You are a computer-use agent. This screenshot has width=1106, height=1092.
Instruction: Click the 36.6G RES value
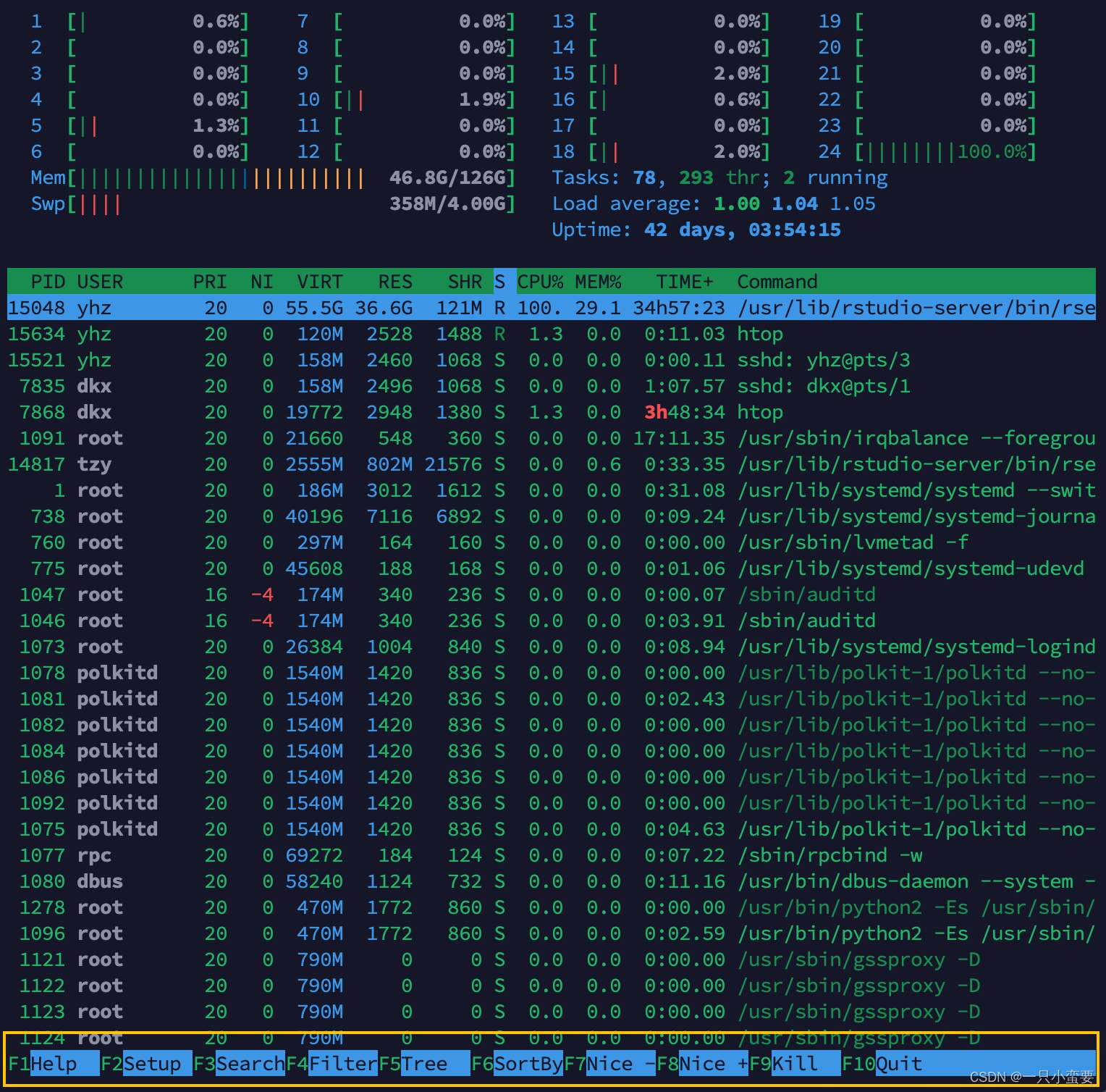point(384,308)
